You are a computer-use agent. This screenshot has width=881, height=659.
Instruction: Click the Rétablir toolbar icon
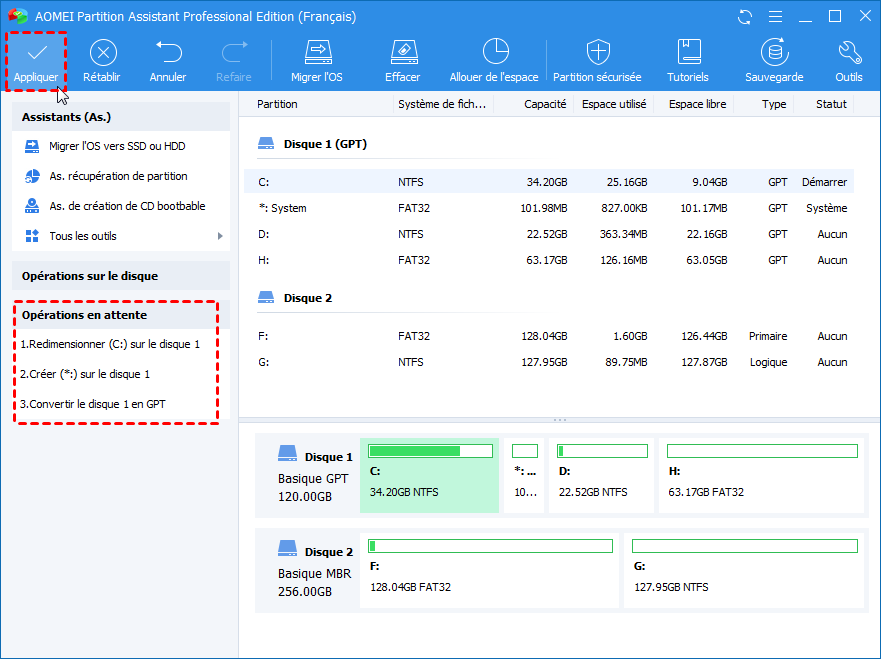(102, 53)
